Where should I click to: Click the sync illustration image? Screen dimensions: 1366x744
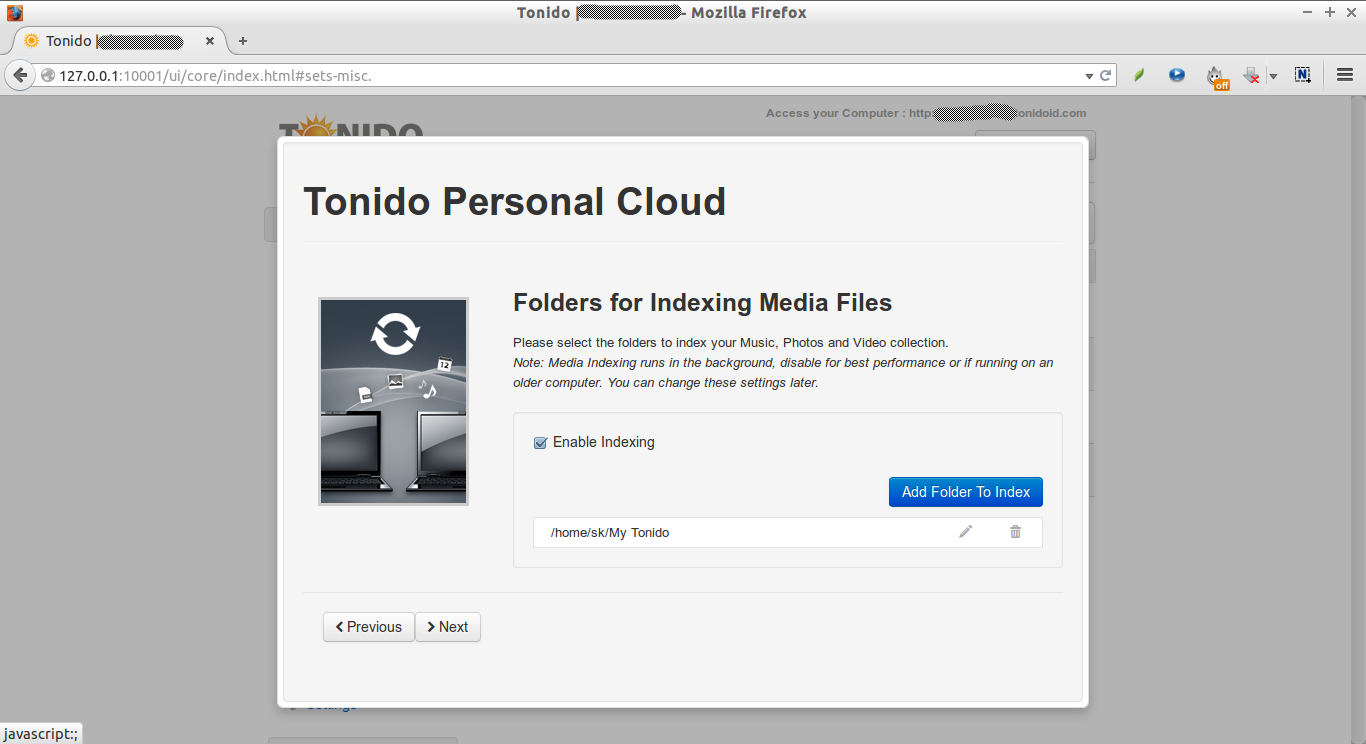pos(393,401)
